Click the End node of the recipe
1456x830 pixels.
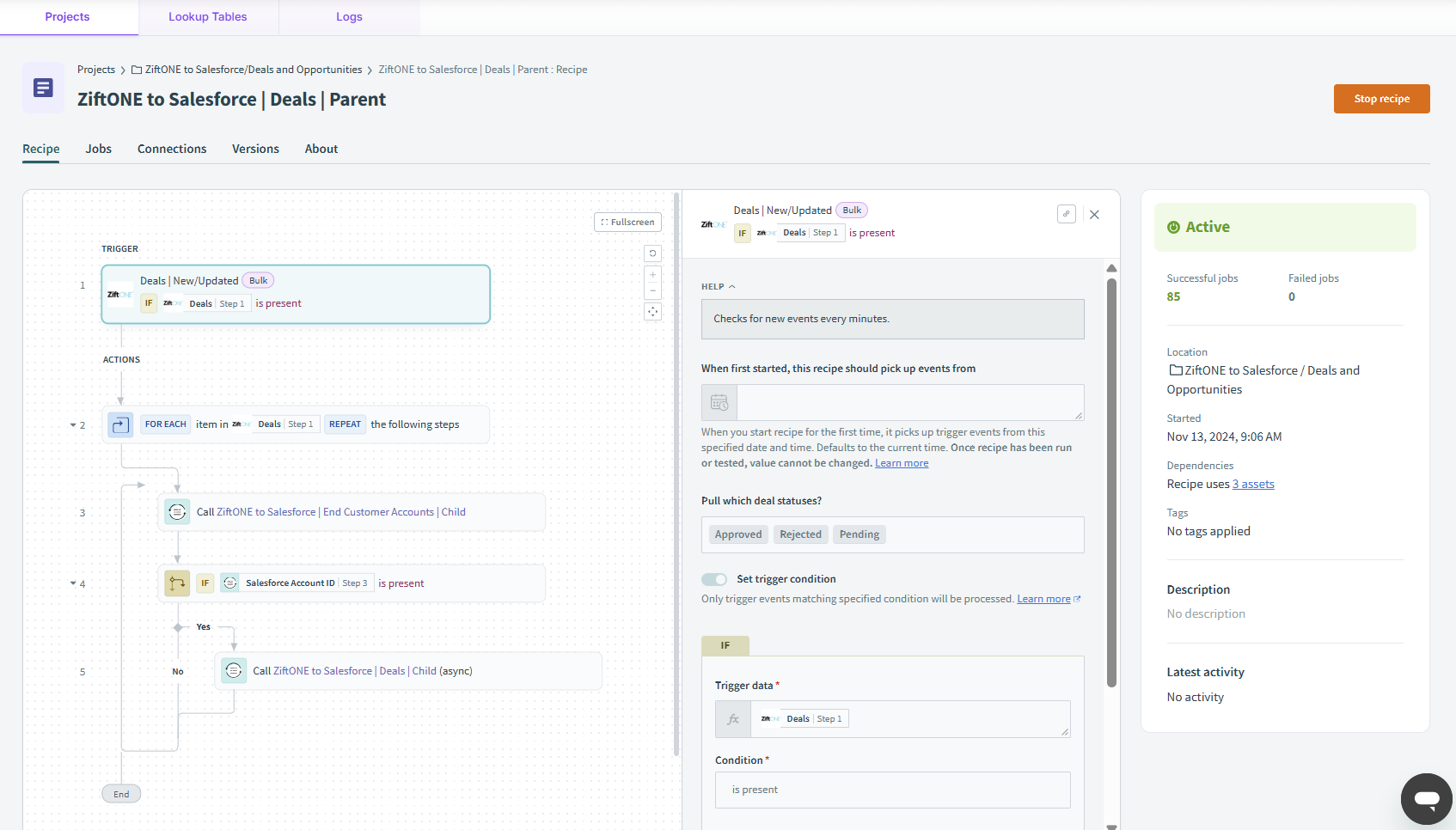[x=121, y=794]
